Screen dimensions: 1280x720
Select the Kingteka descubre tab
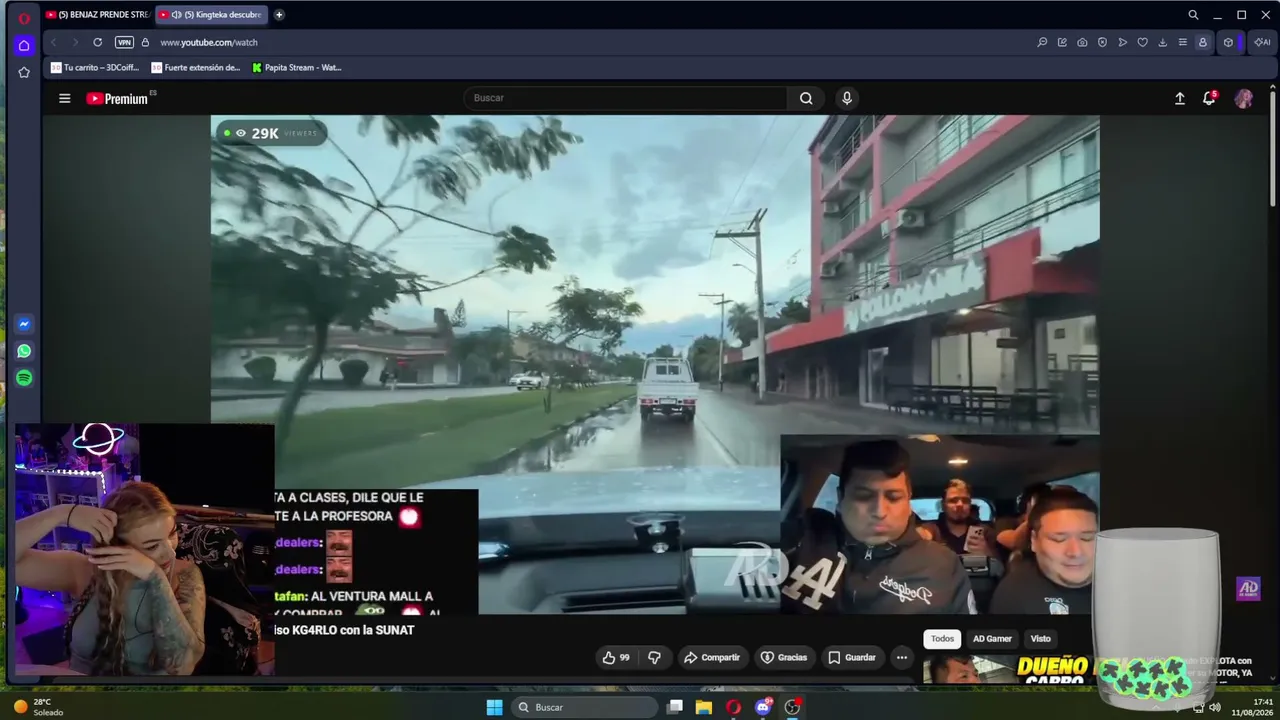pos(211,15)
